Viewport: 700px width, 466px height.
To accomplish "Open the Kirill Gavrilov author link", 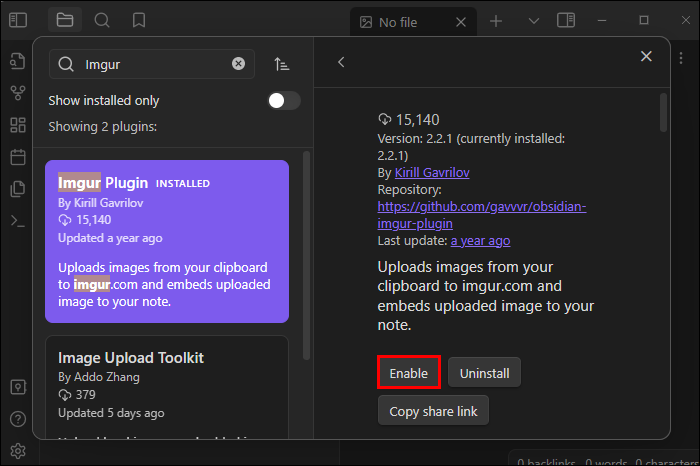I will point(432,173).
